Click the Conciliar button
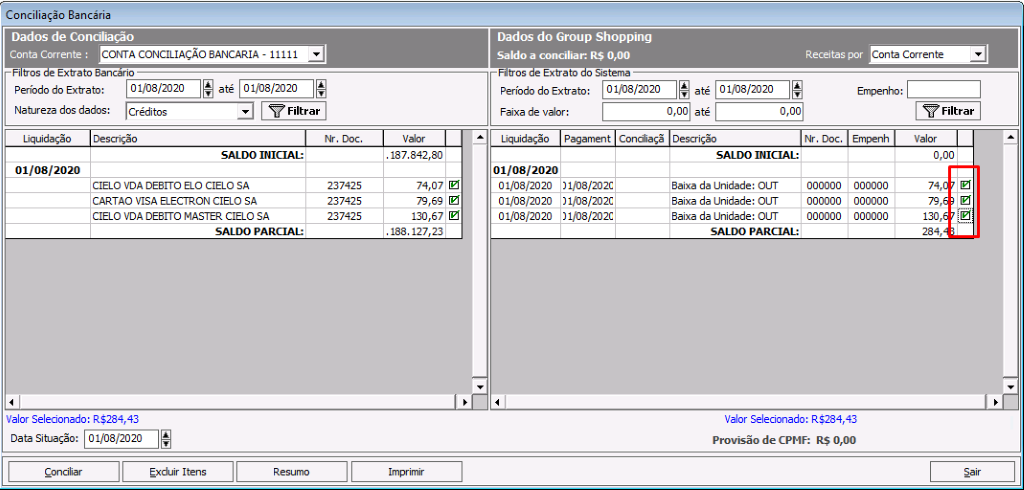Screen dimensions: 1024x490 [63, 472]
